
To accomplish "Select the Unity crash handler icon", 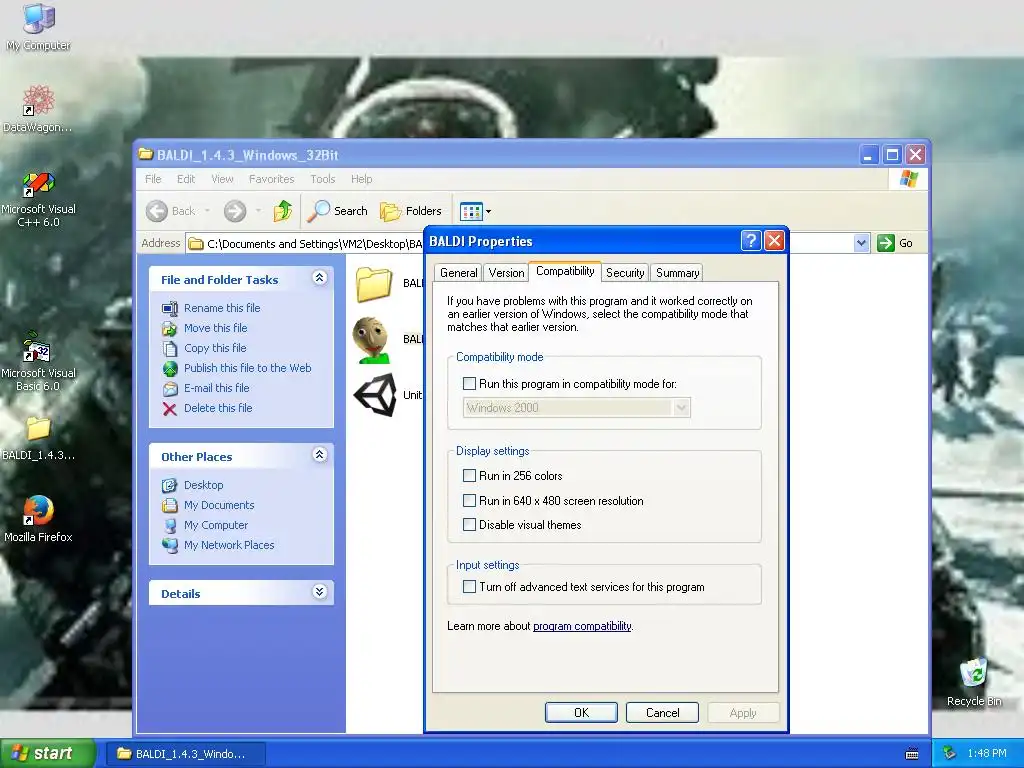I will tap(376, 395).
